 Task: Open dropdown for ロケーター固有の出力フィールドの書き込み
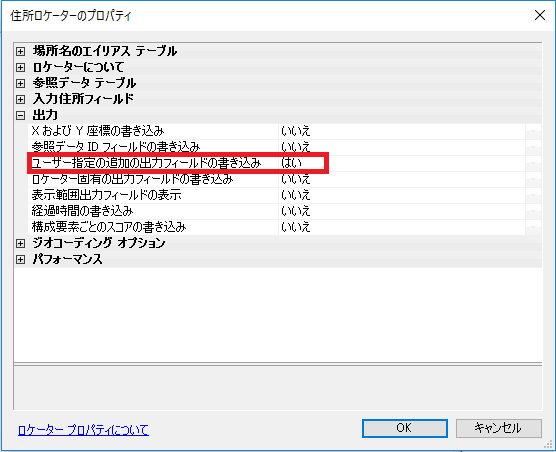point(533,179)
